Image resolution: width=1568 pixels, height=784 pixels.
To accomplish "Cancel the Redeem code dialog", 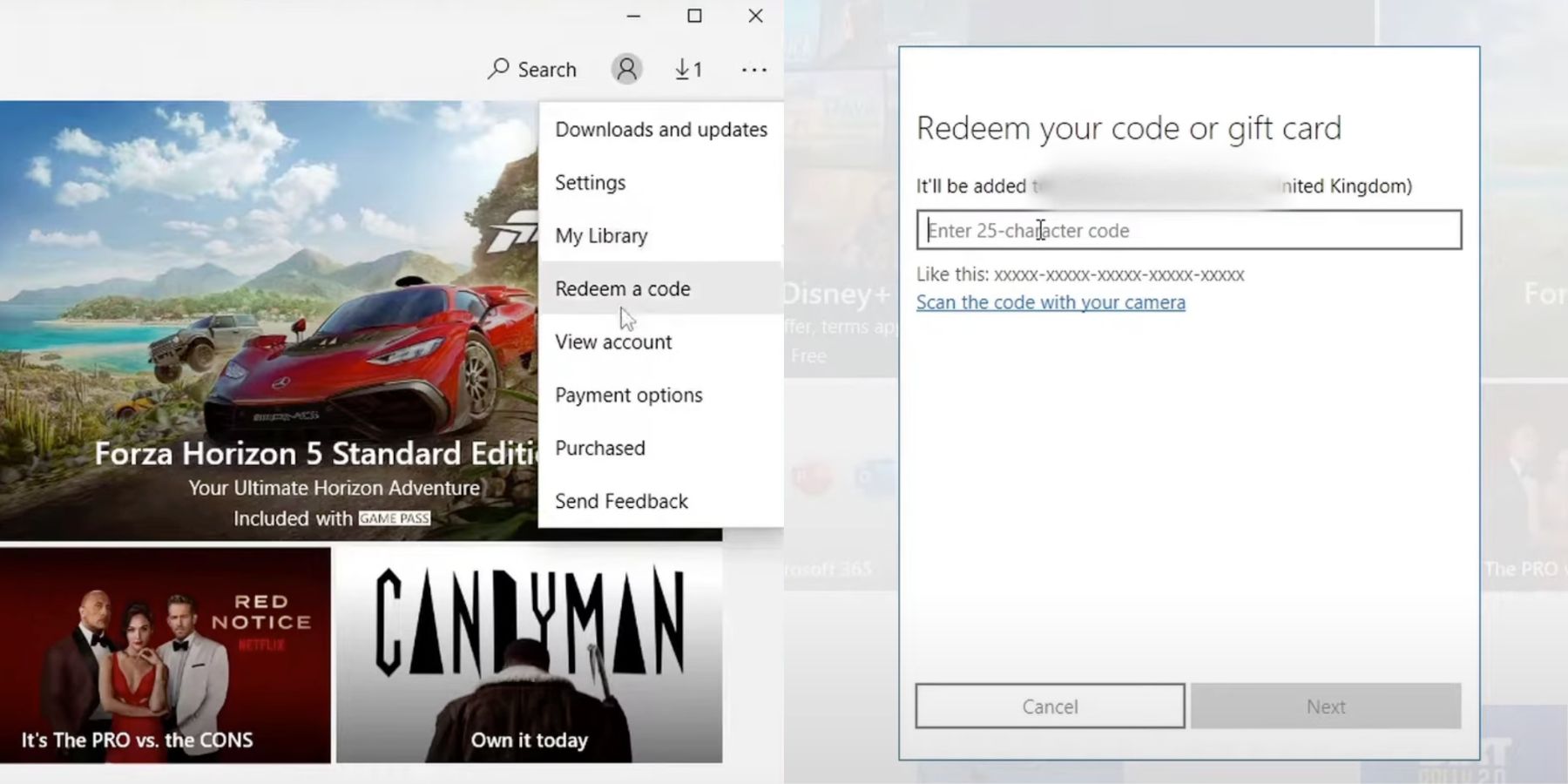I will pyautogui.click(x=1050, y=706).
